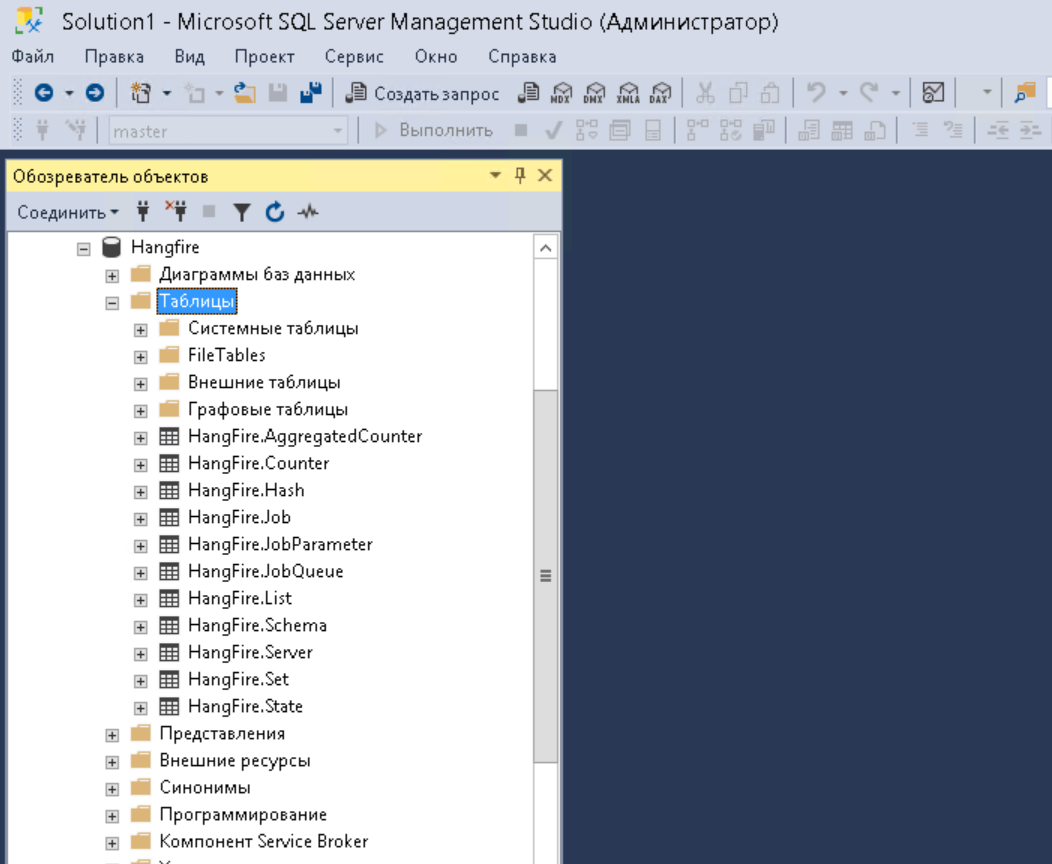Click the Object Explorer vertical scrollbar thumb

pyautogui.click(x=546, y=576)
